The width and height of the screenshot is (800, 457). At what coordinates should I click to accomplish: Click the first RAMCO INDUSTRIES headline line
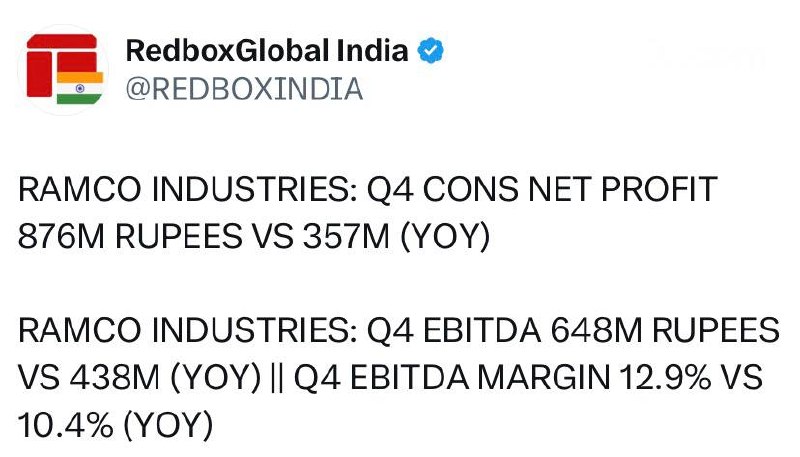[x=367, y=189]
